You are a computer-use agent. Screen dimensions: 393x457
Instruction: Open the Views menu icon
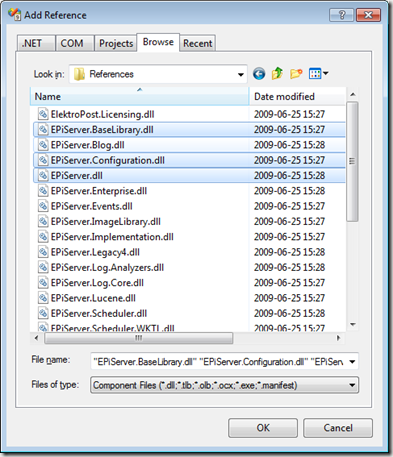click(x=315, y=73)
